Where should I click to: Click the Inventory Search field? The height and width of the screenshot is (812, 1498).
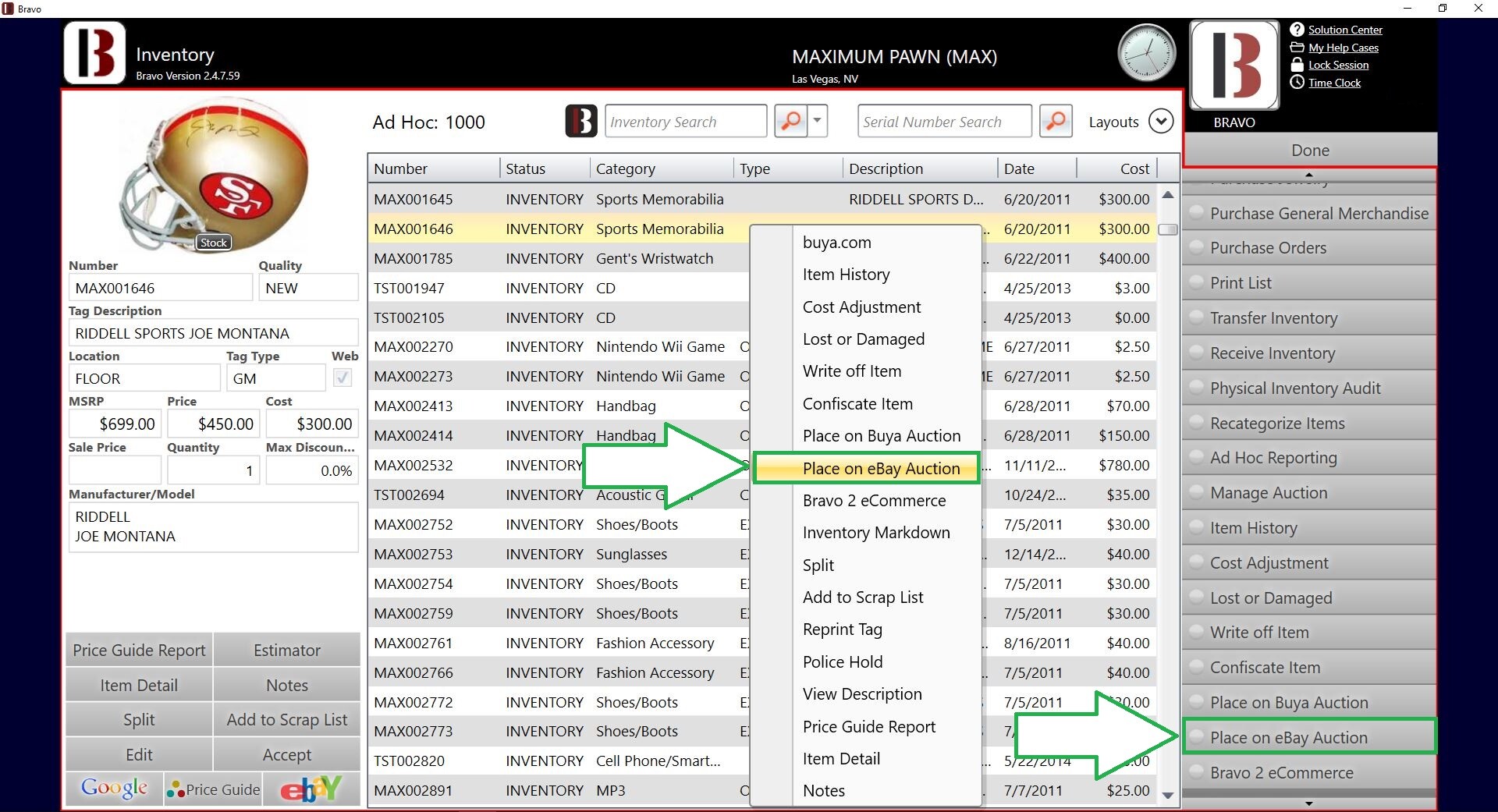686,122
